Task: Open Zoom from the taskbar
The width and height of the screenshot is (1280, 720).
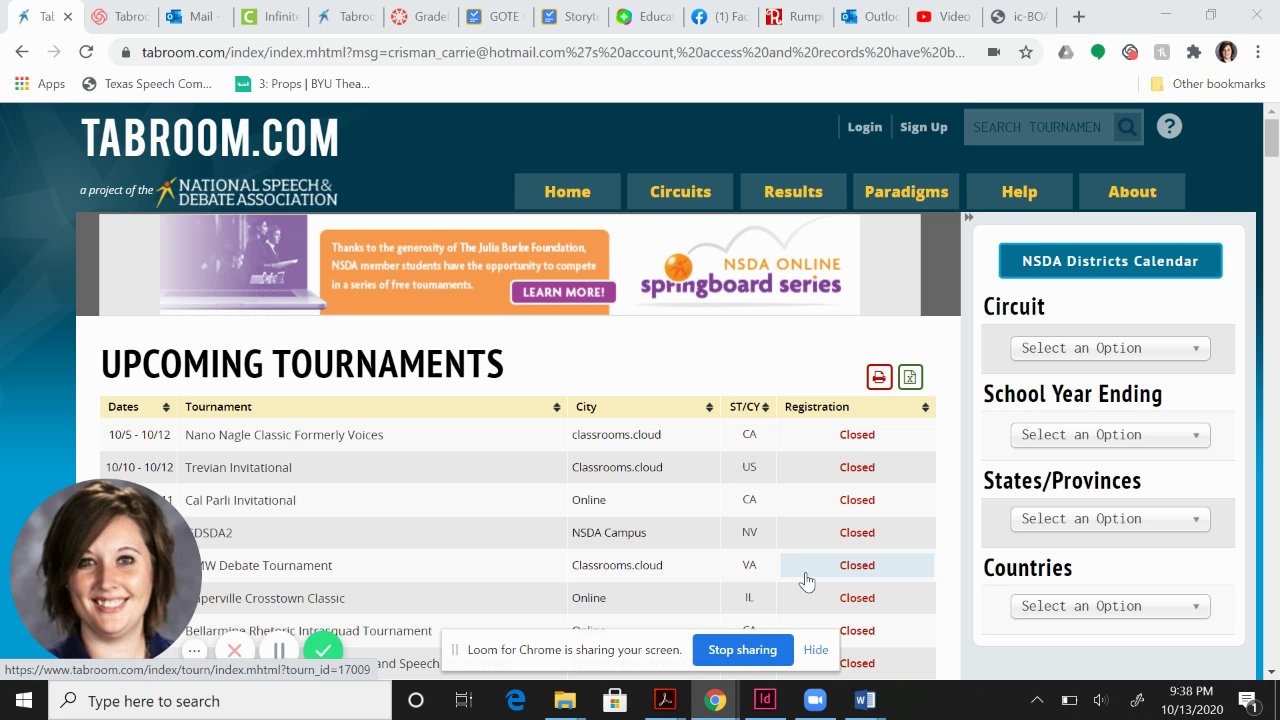Action: [815, 700]
